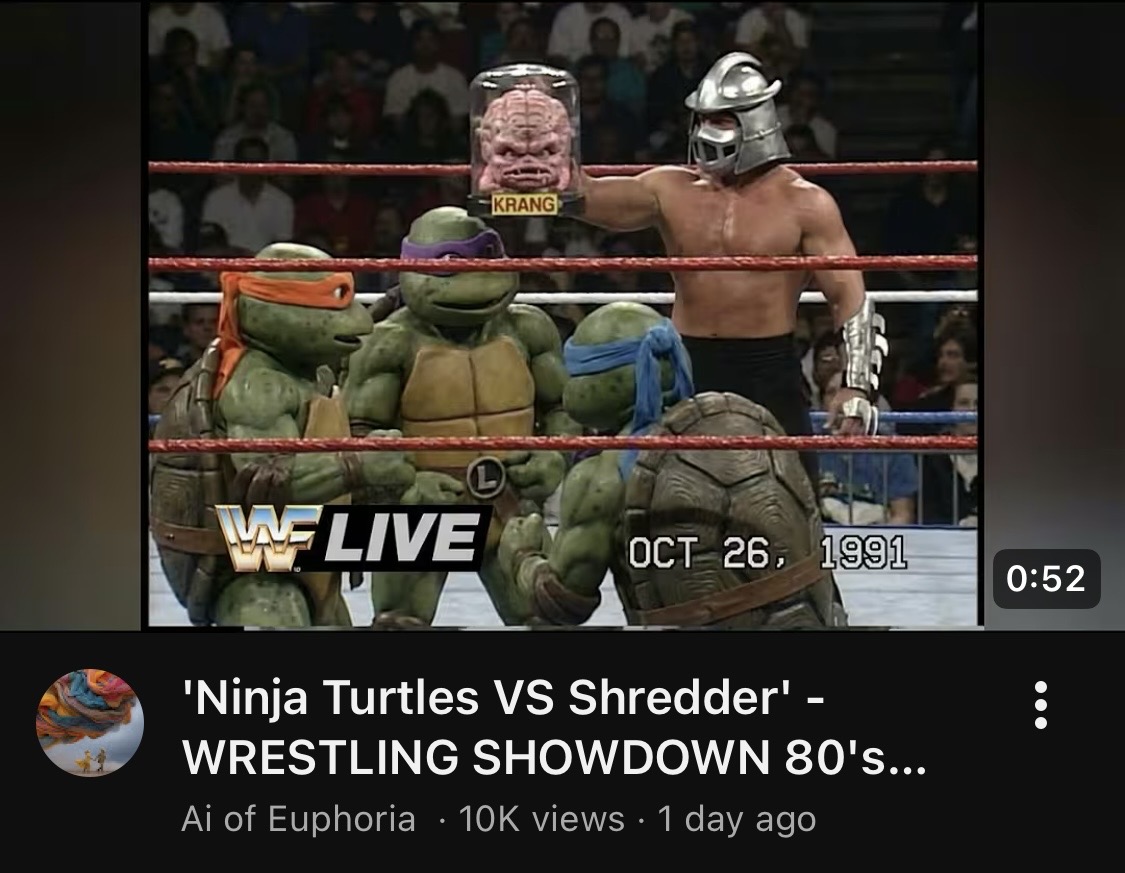
Task: Click the LIVE text overlay
Action: 403,537
